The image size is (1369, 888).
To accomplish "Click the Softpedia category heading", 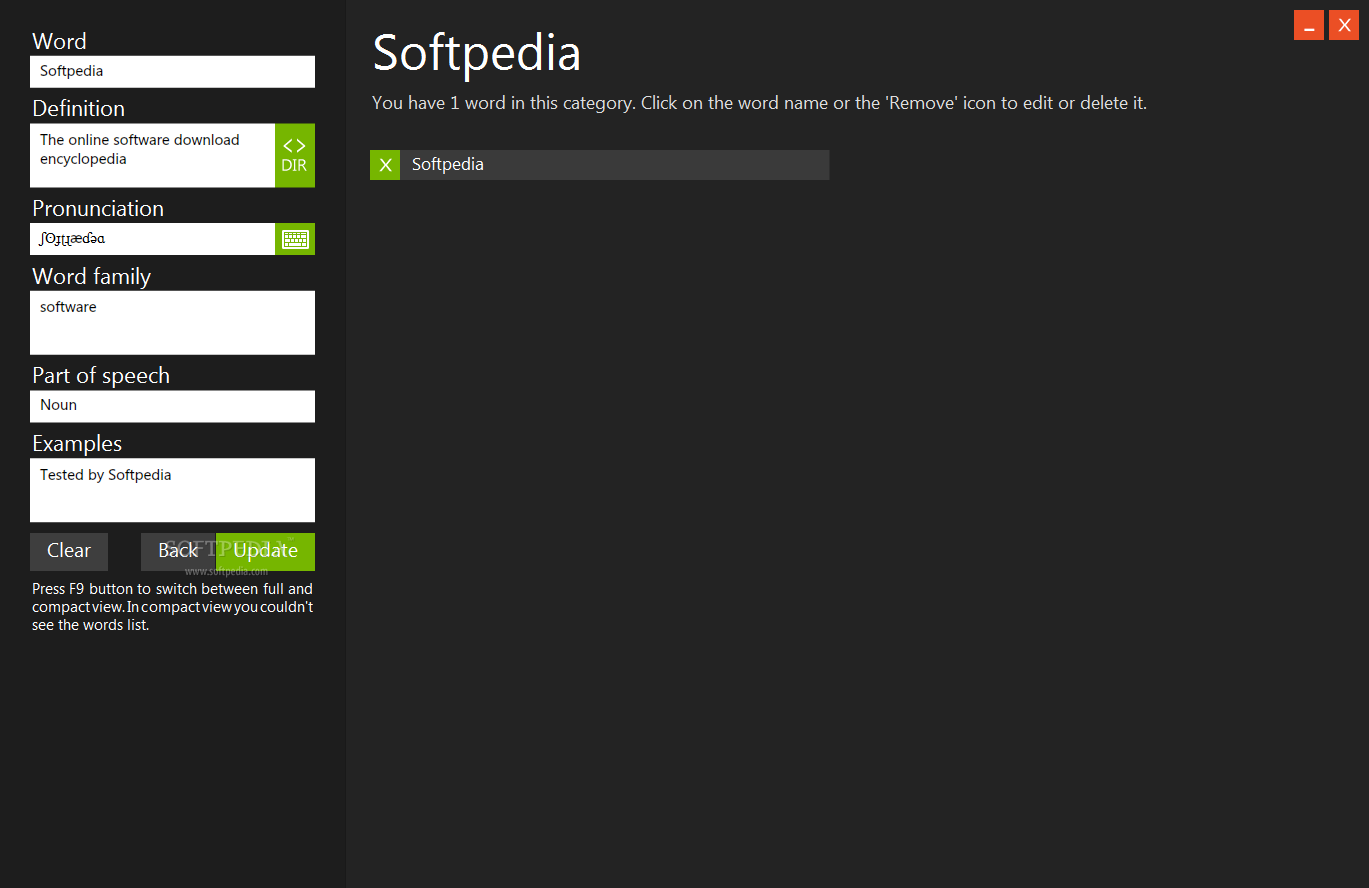I will tap(476, 52).
